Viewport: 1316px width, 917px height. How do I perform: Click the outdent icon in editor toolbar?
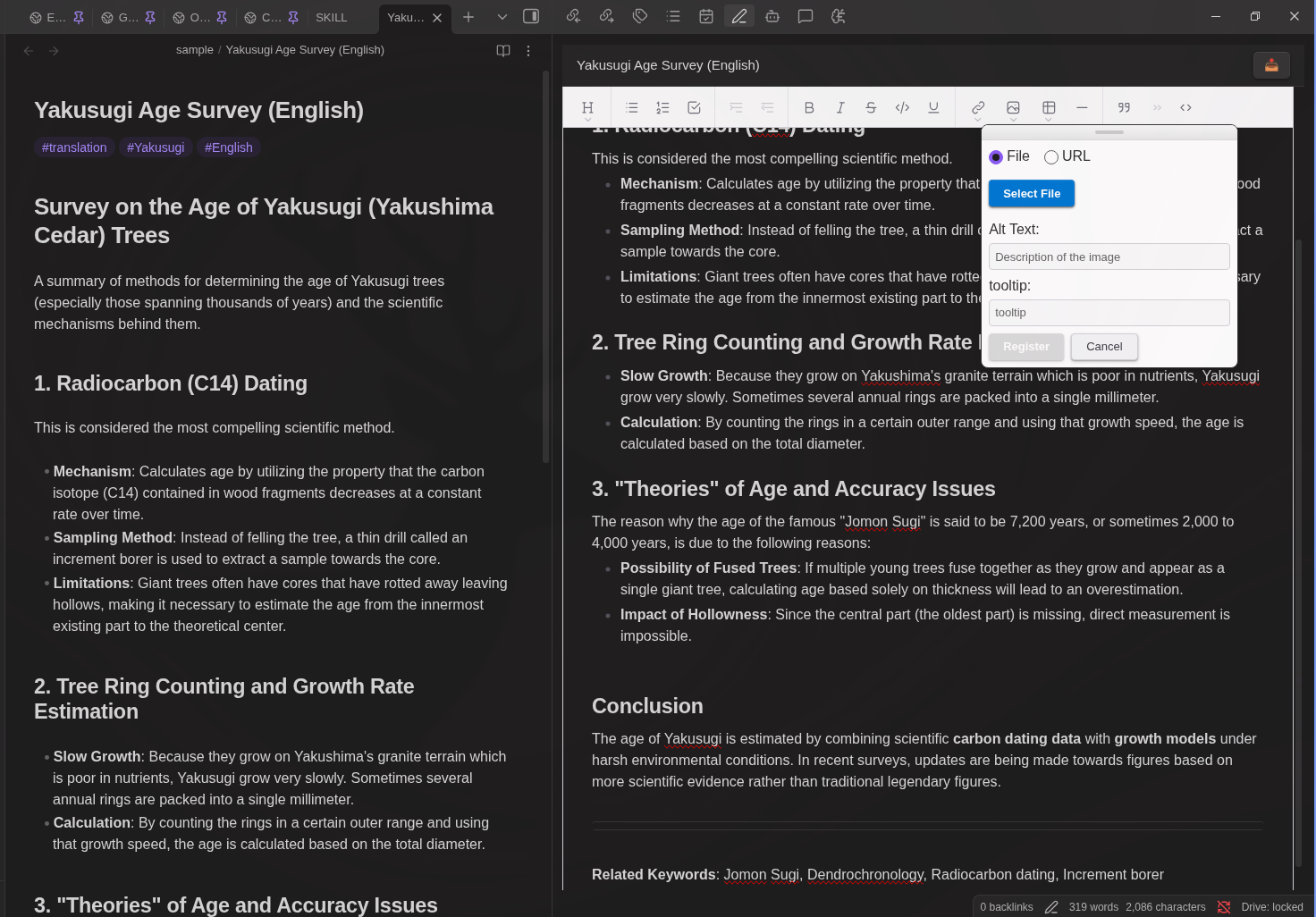(x=767, y=107)
